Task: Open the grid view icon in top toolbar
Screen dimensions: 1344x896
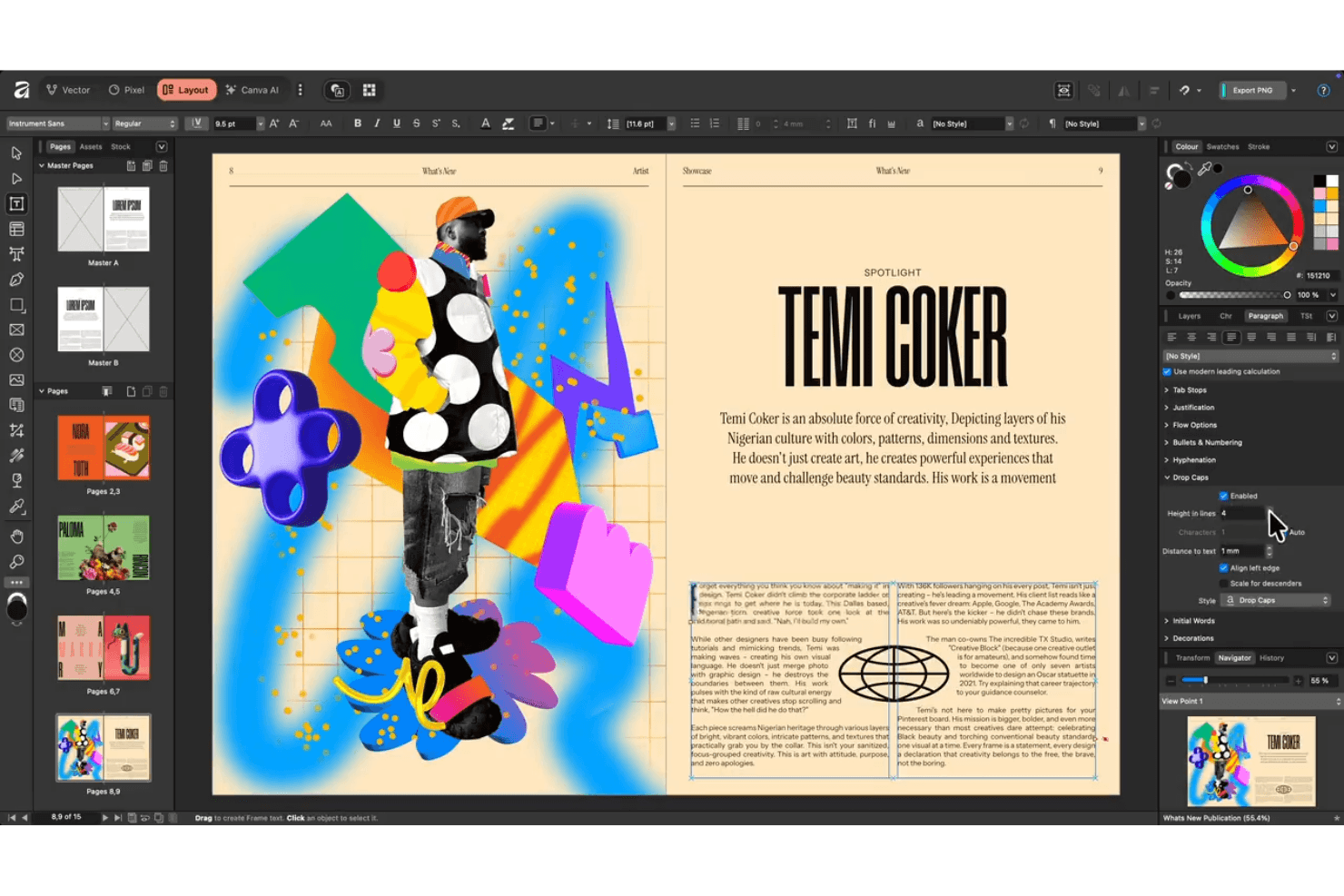Action: tap(370, 90)
